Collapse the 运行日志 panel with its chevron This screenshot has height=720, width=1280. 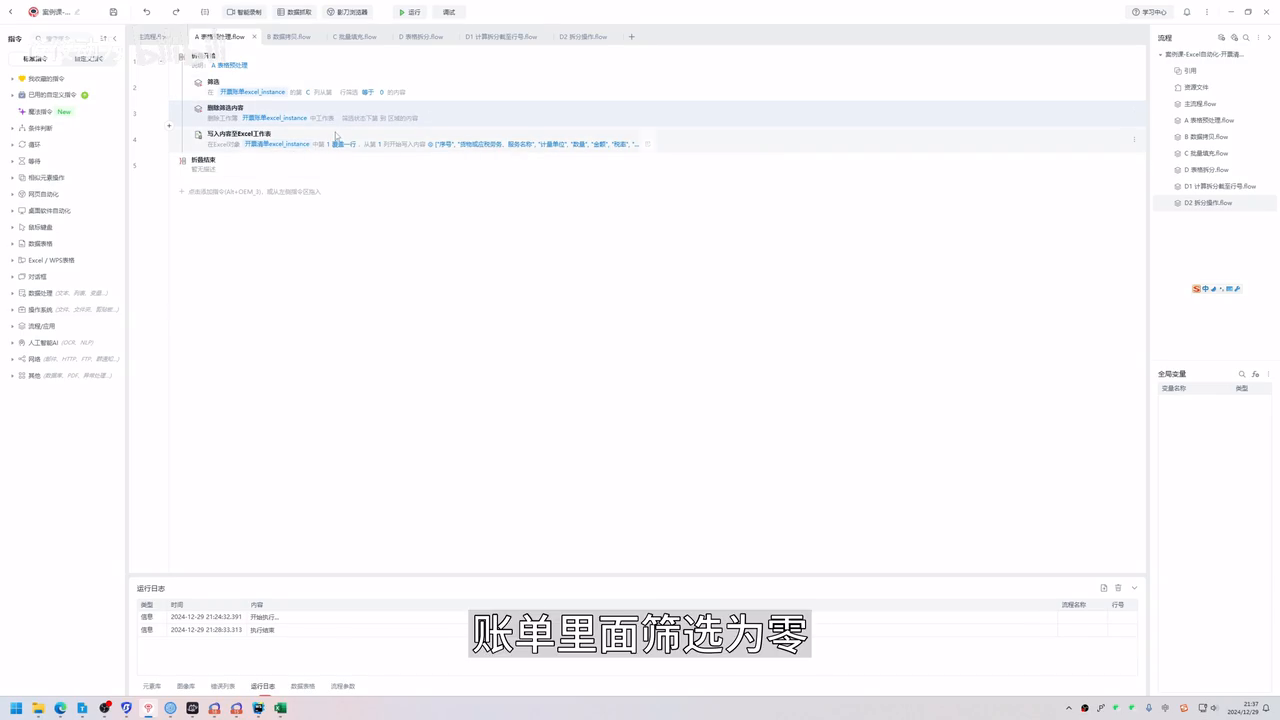coord(1135,588)
